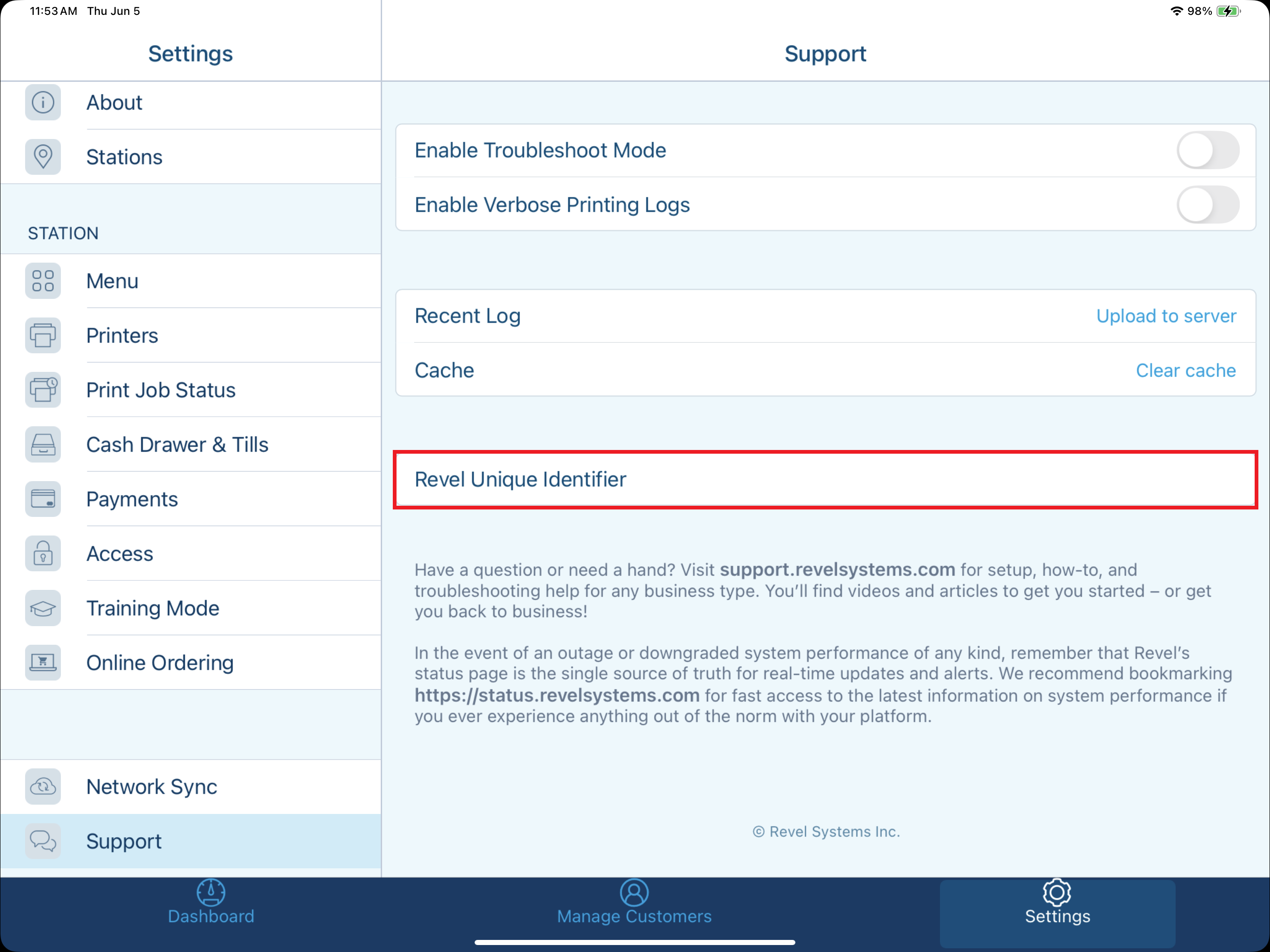Click the Print Job Status icon
This screenshot has width=1270, height=952.
coord(43,390)
